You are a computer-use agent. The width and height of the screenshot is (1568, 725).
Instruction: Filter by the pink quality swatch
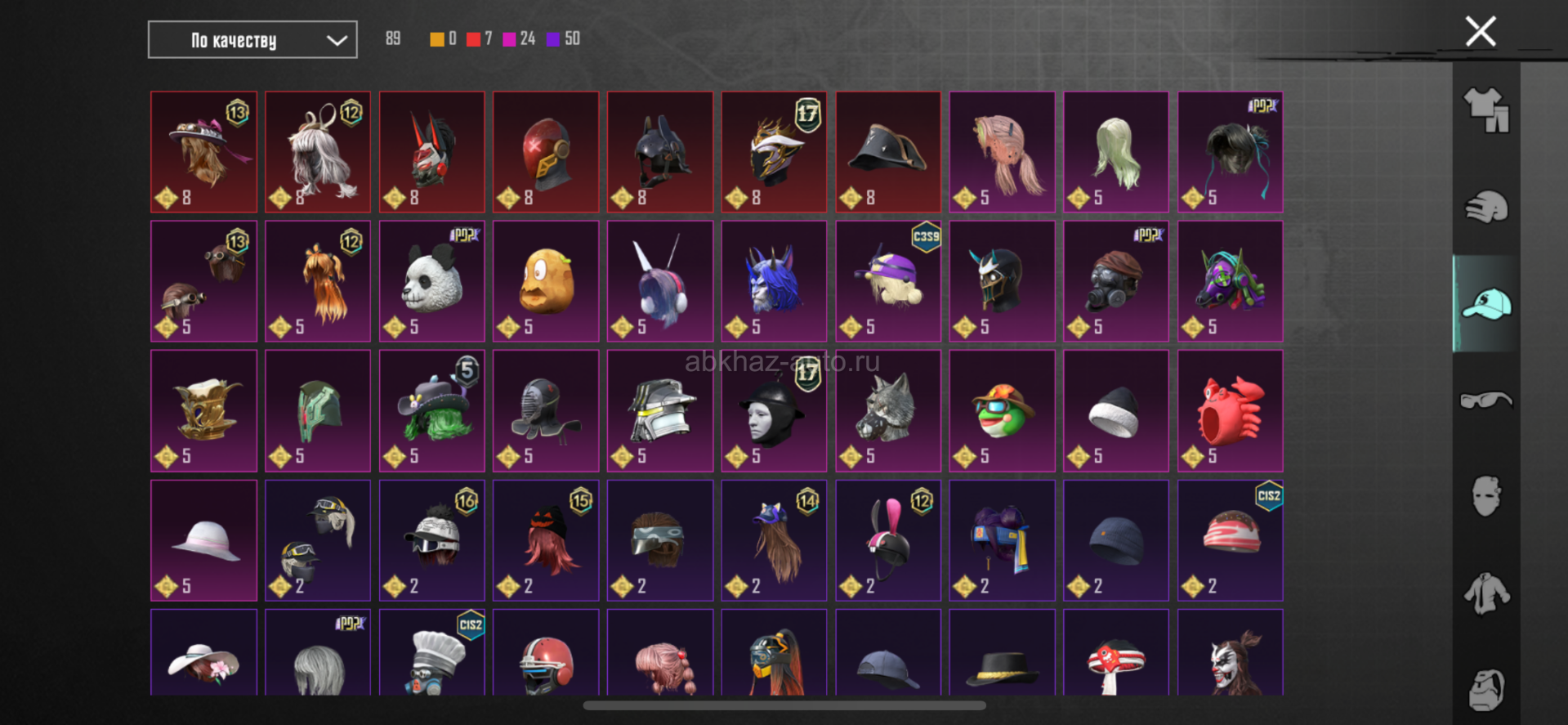tap(509, 39)
